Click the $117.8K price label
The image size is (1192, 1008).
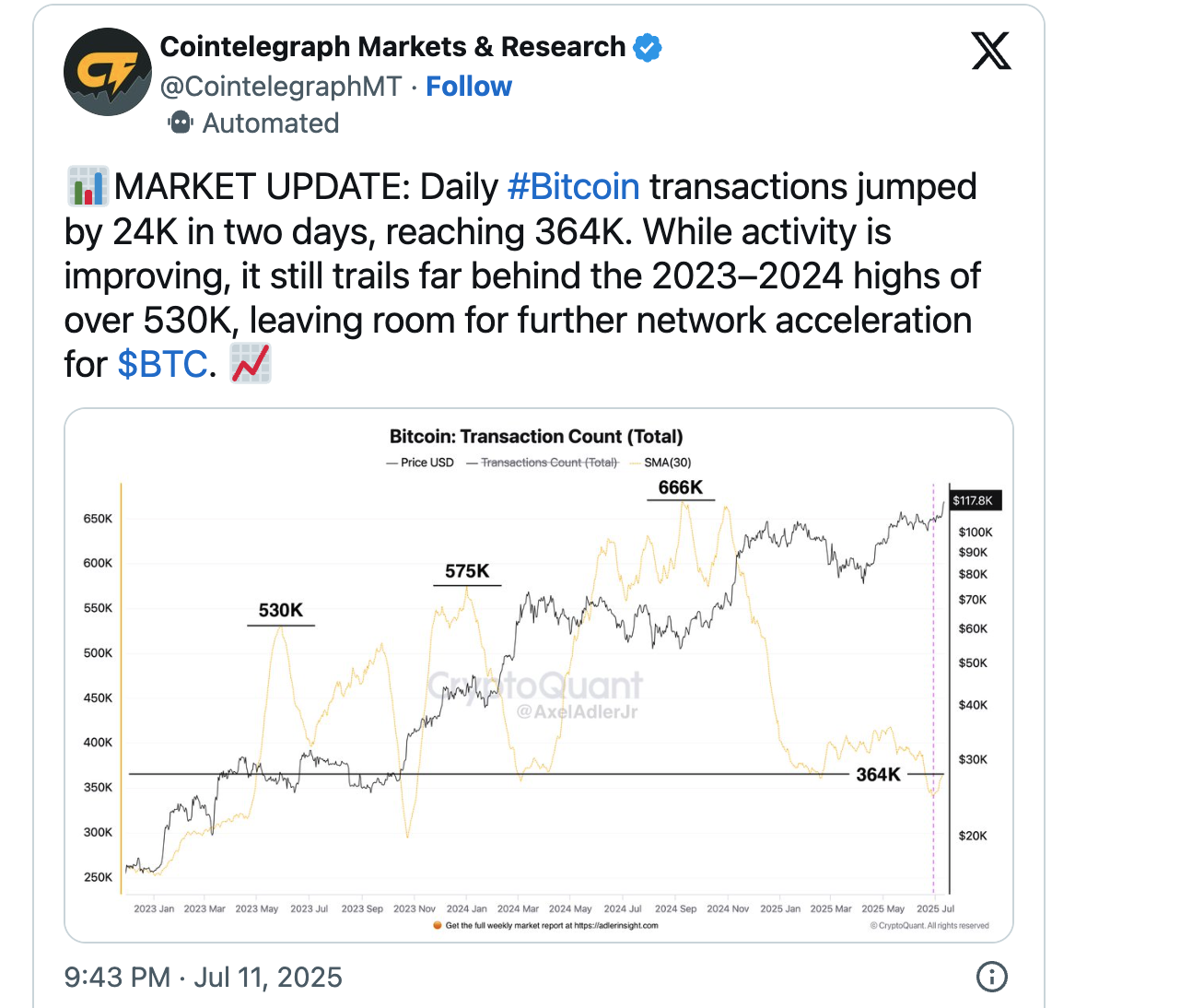[x=973, y=500]
